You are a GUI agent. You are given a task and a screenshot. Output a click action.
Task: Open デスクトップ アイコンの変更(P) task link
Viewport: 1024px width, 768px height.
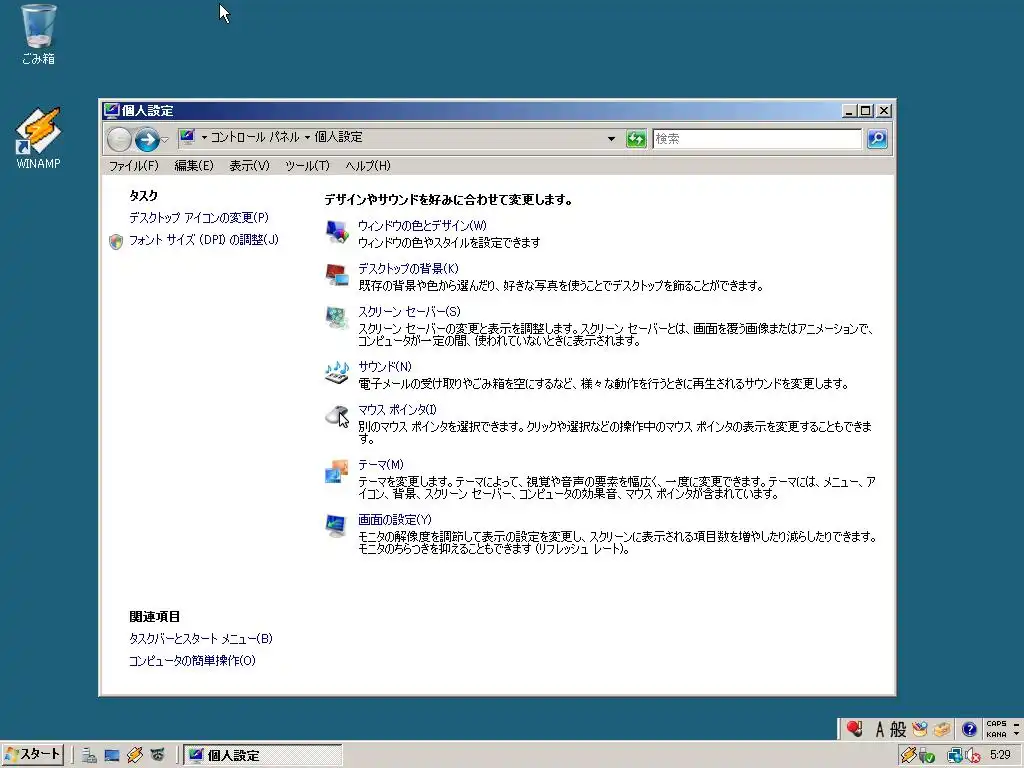(199, 217)
